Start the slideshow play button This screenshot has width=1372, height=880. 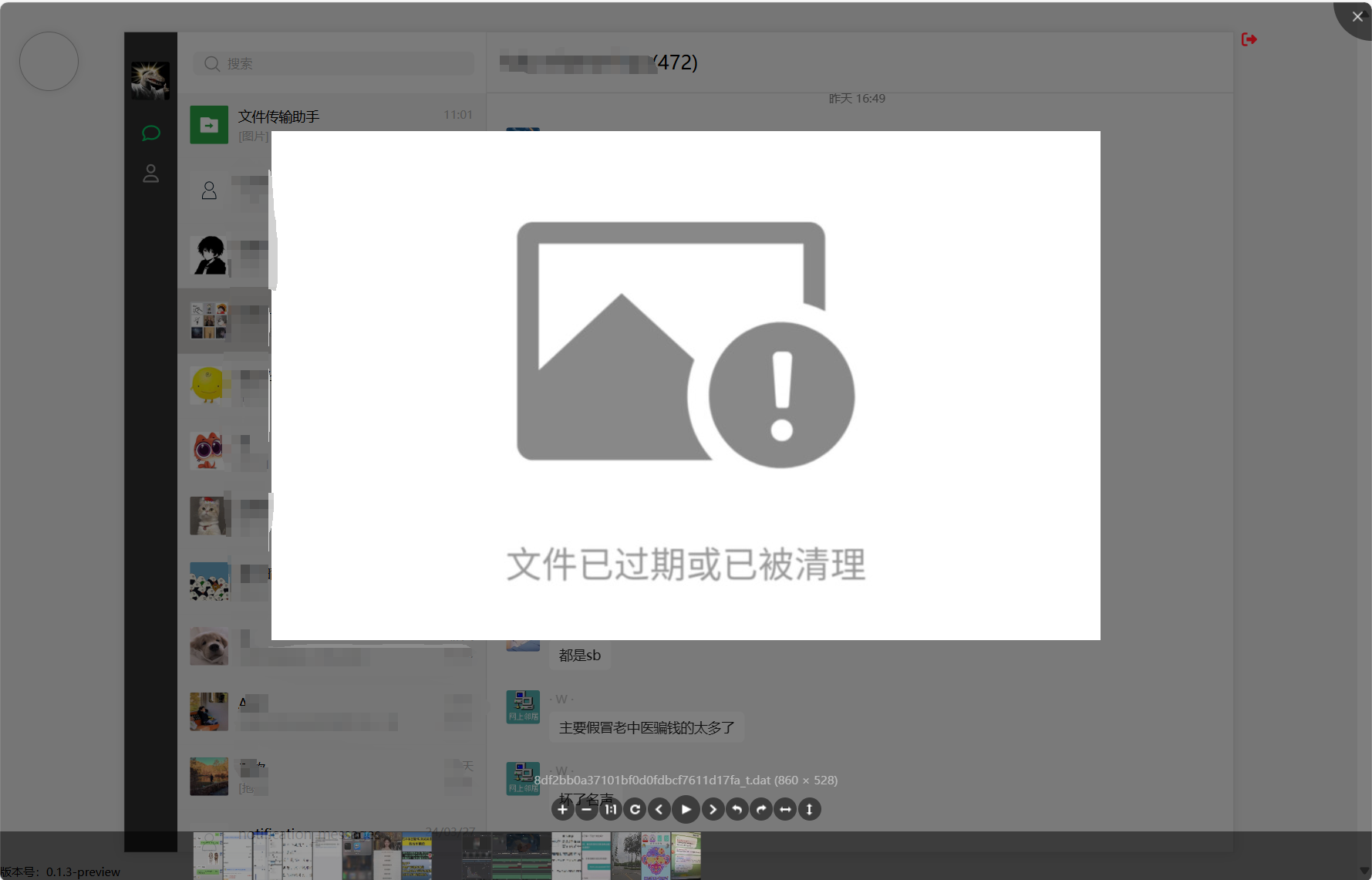(x=686, y=809)
